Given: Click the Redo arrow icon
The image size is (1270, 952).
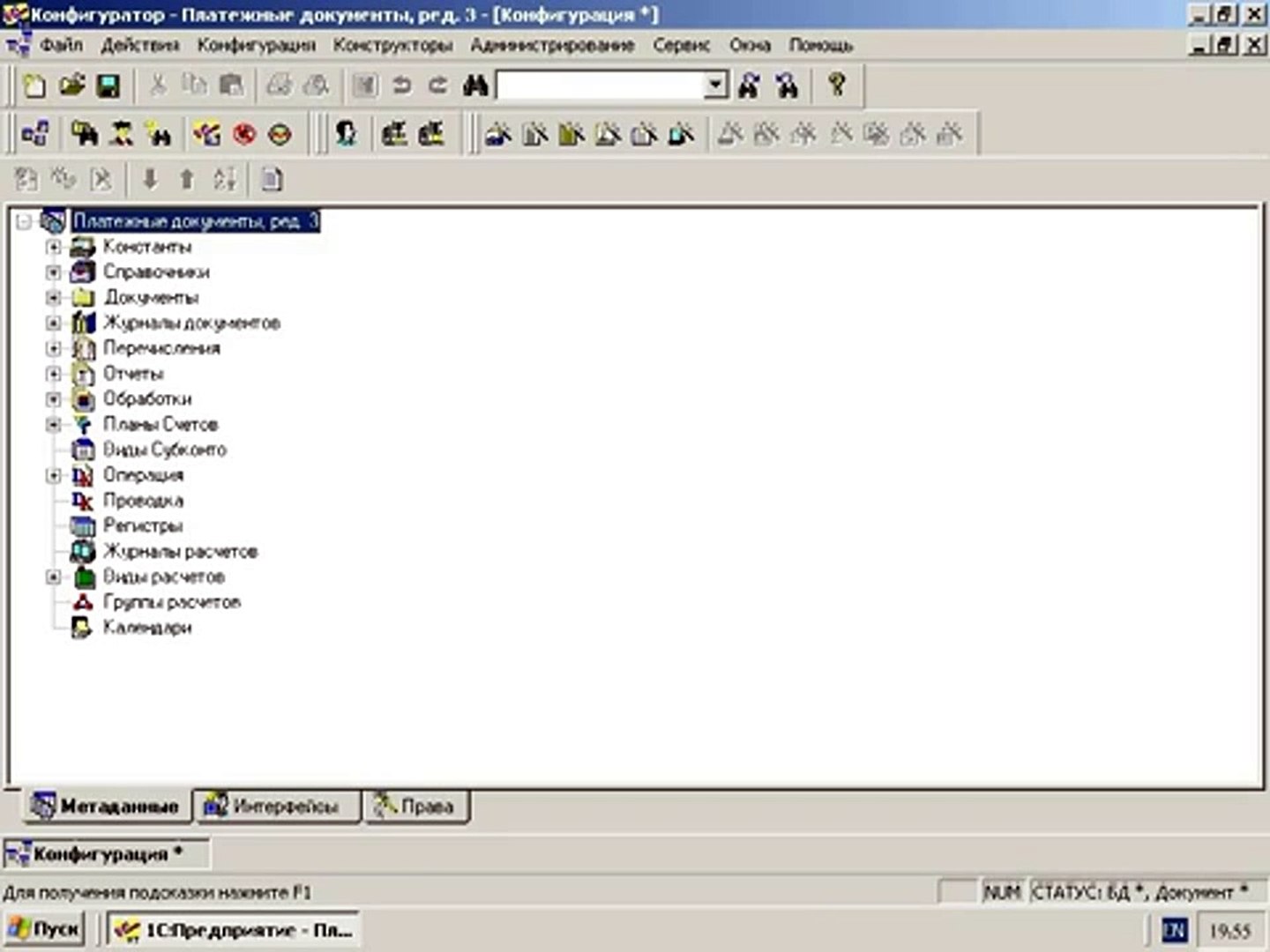Looking at the screenshot, I should pos(437,86).
